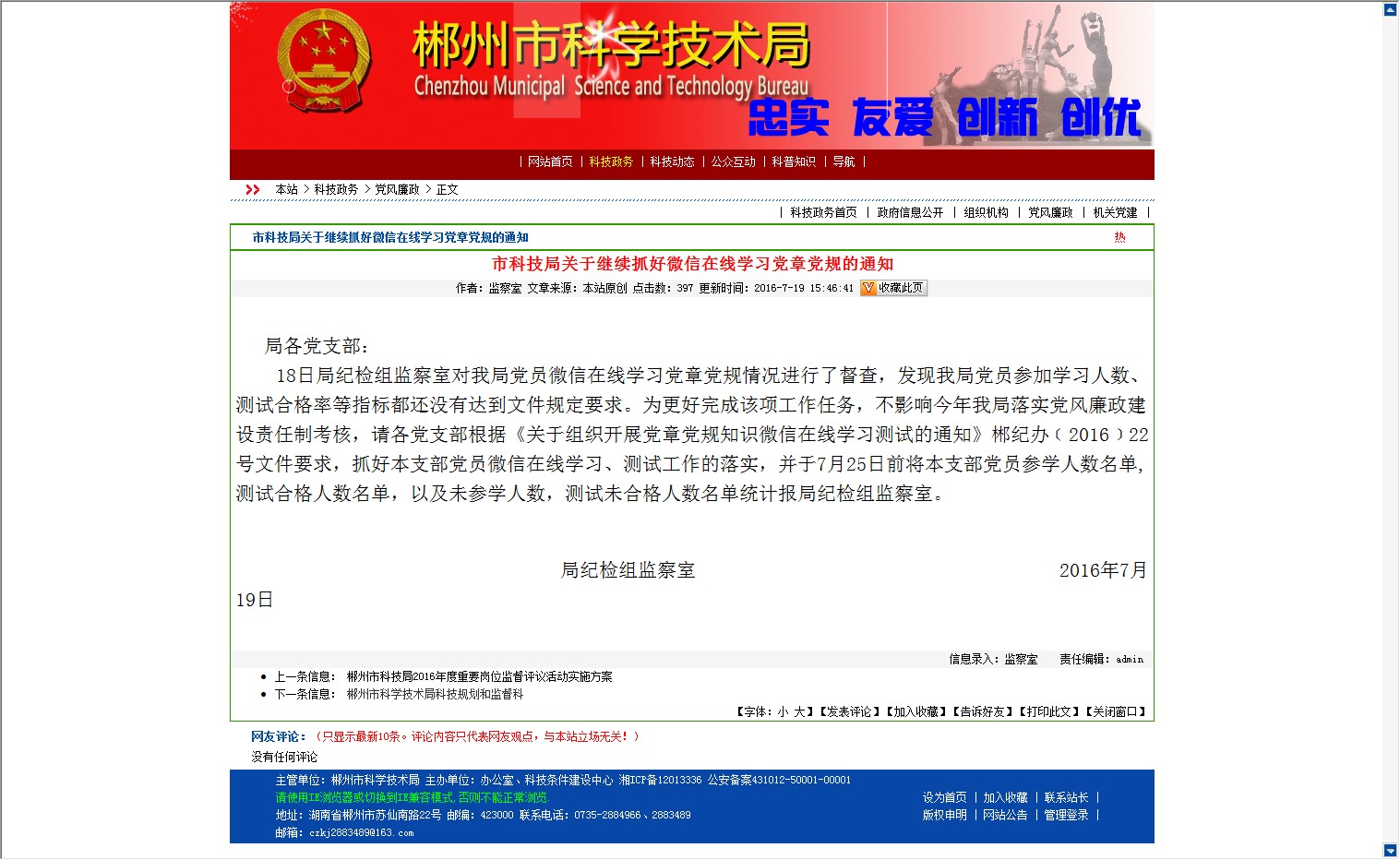
Task: Open the 科普知识 navigation item
Action: 794,161
